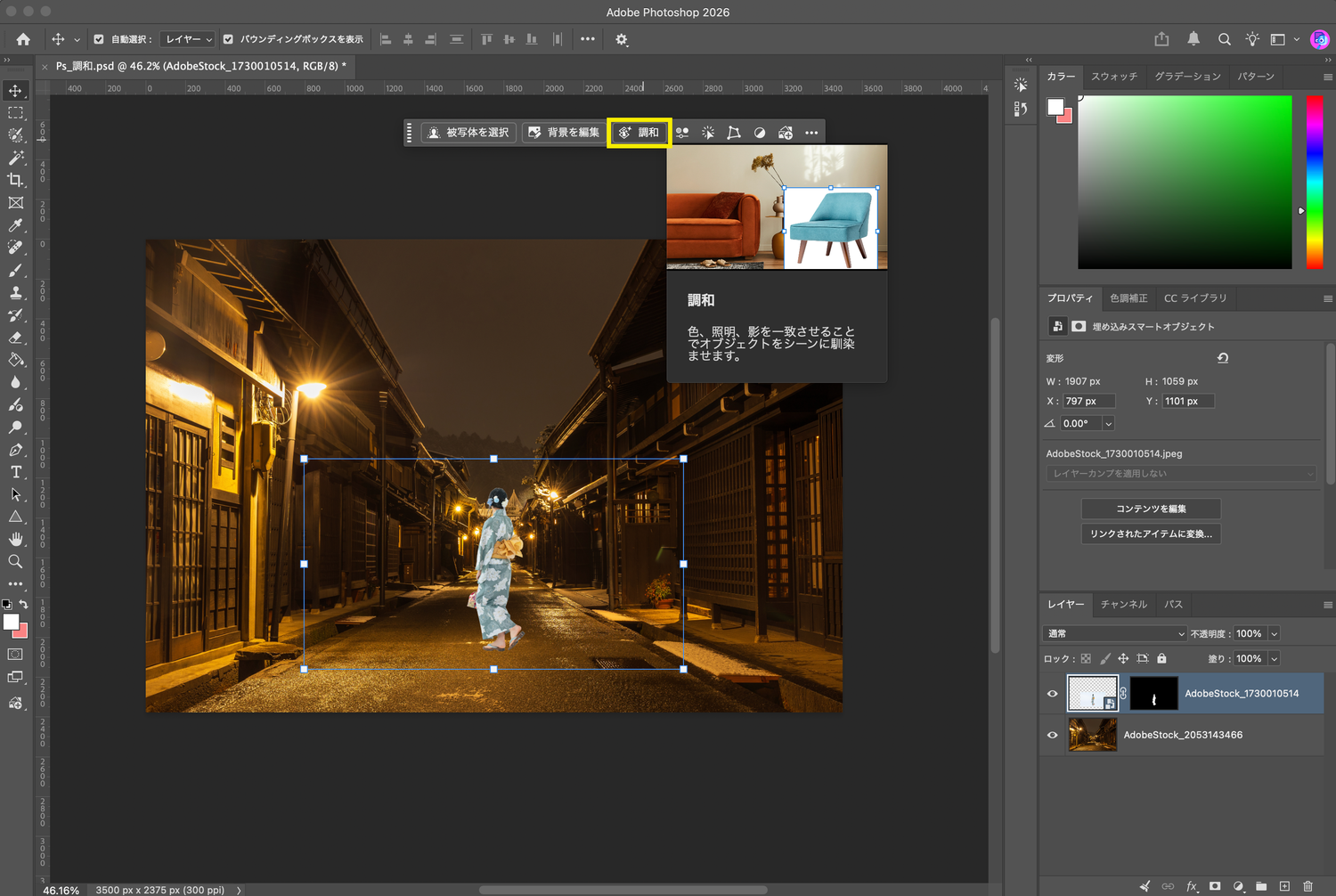Select the Pen tool
This screenshot has height=896, width=1336.
click(x=16, y=450)
